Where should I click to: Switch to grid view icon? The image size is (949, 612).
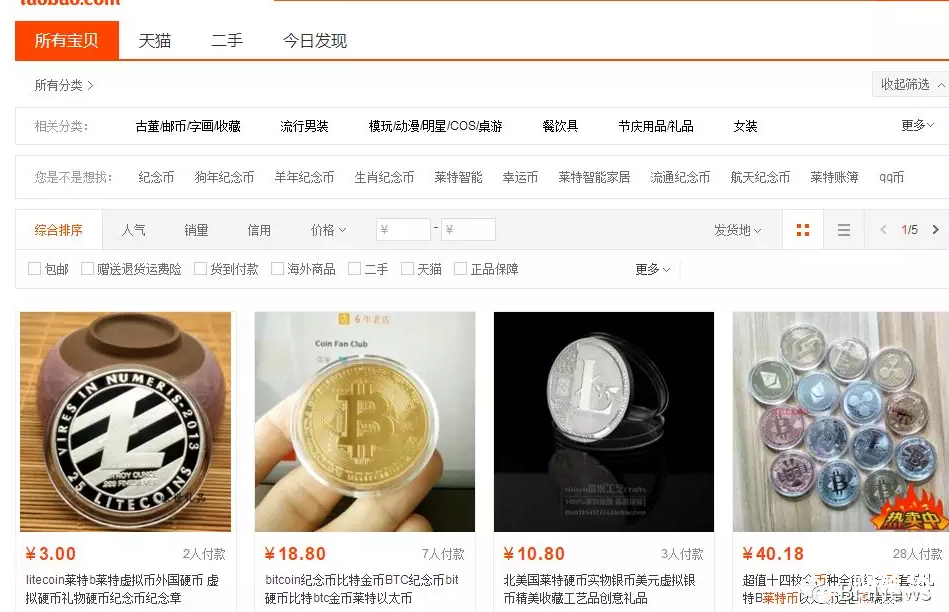tap(803, 230)
